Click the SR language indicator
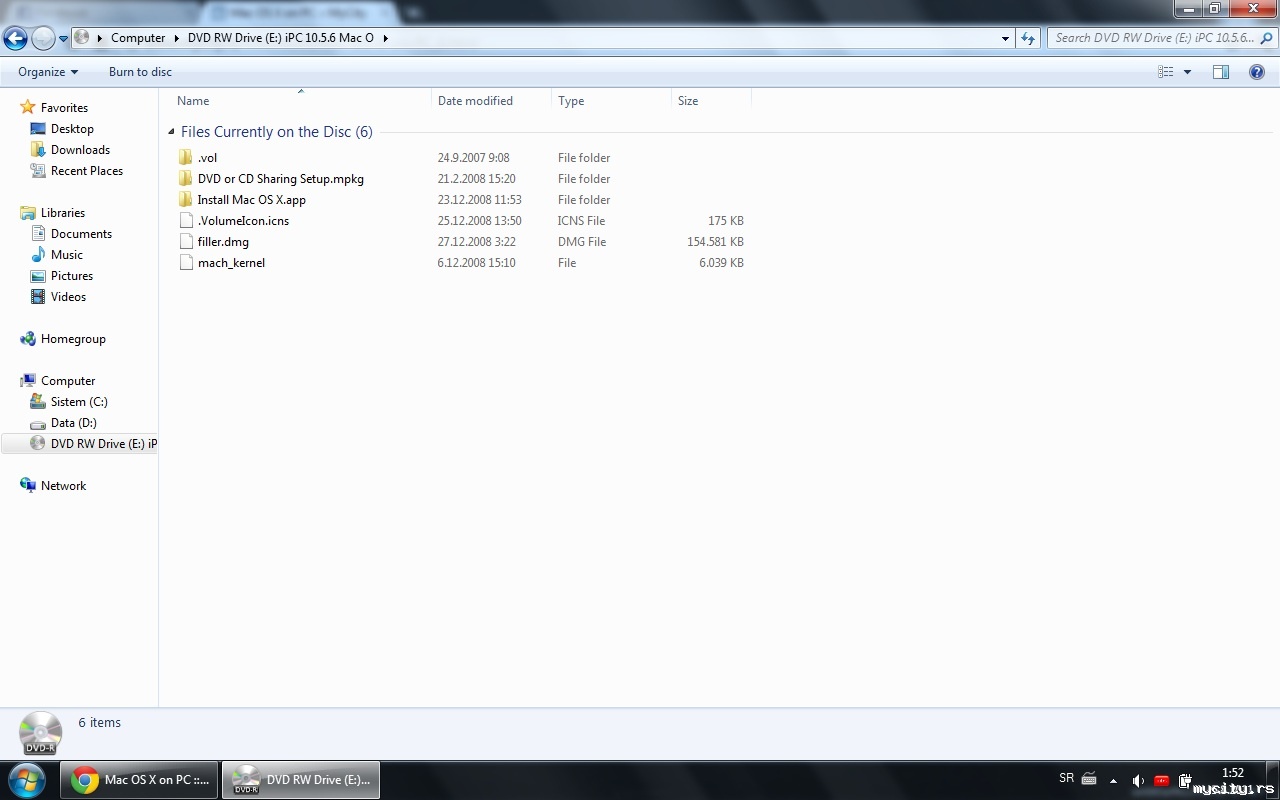 (1066, 778)
